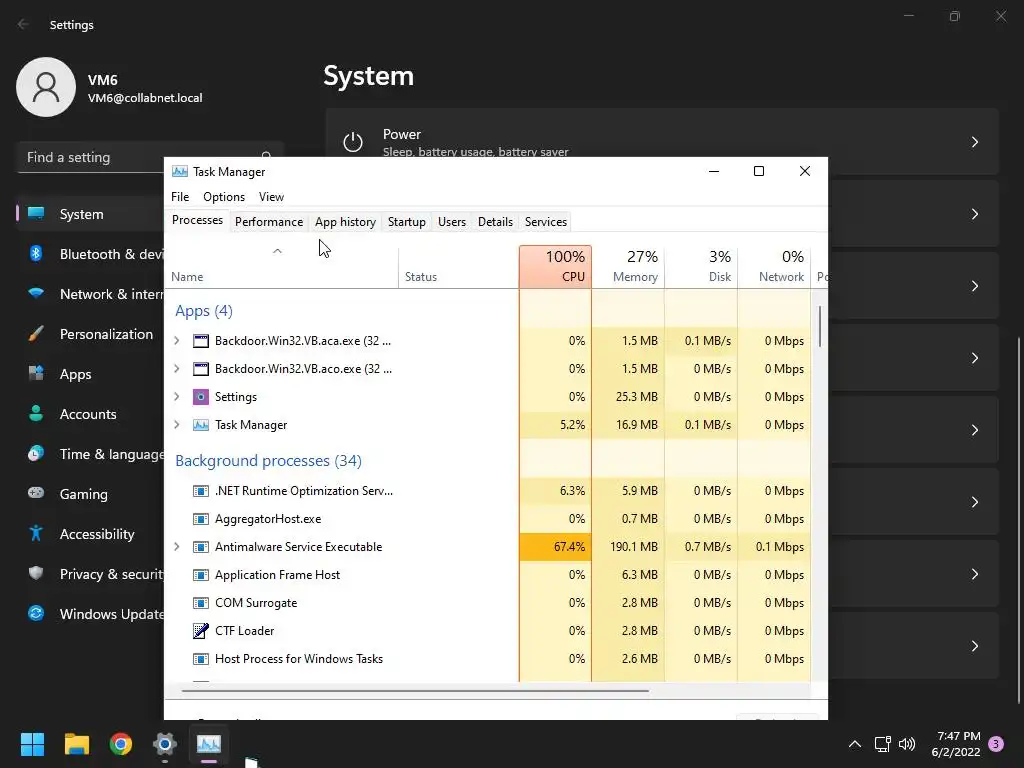The image size is (1024, 768).
Task: Launch Google Chrome from the taskbar
Action: click(x=121, y=744)
